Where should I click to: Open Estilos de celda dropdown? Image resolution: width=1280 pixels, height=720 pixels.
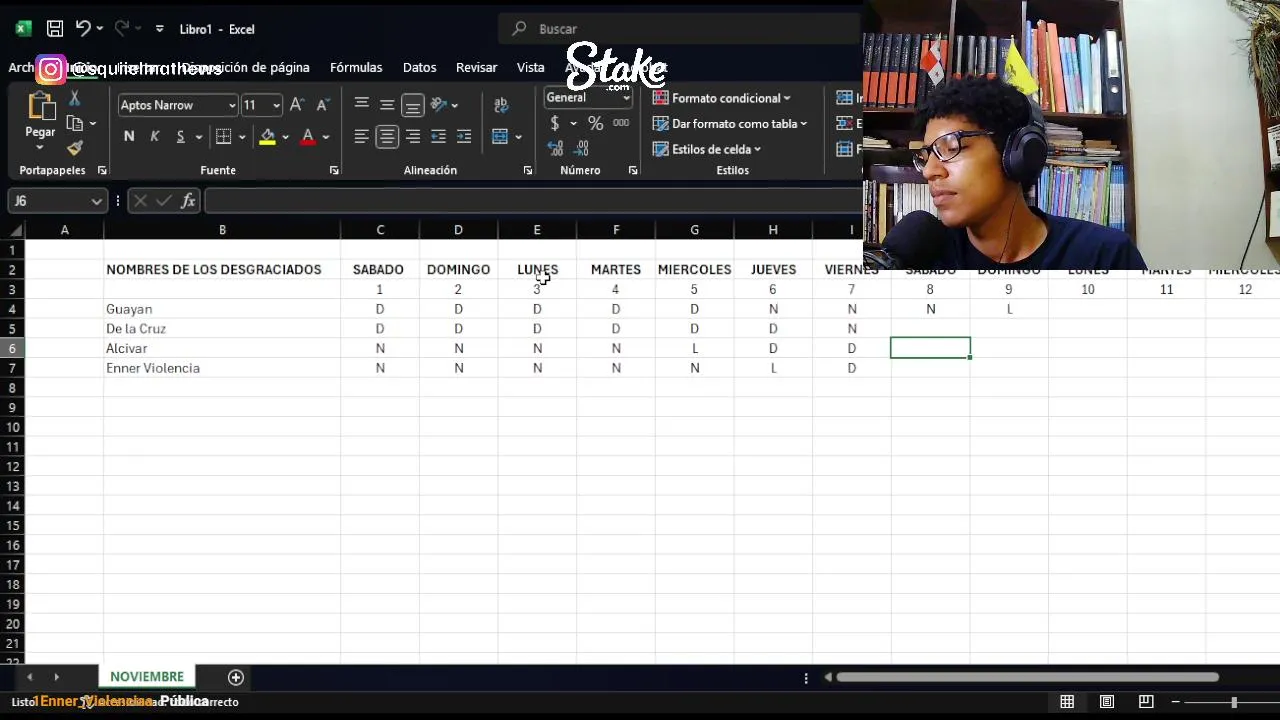(707, 149)
